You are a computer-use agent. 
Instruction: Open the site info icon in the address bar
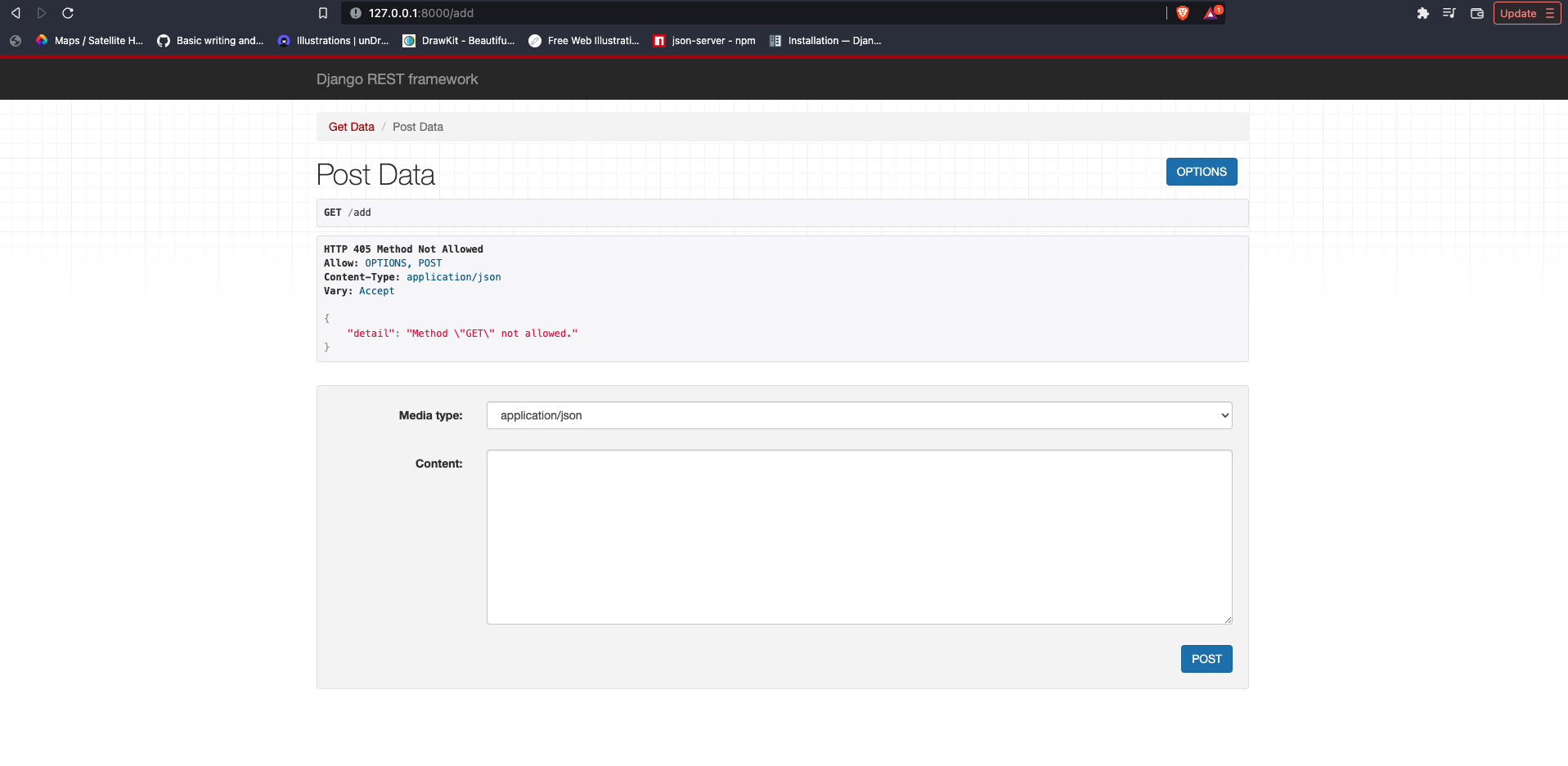(356, 13)
